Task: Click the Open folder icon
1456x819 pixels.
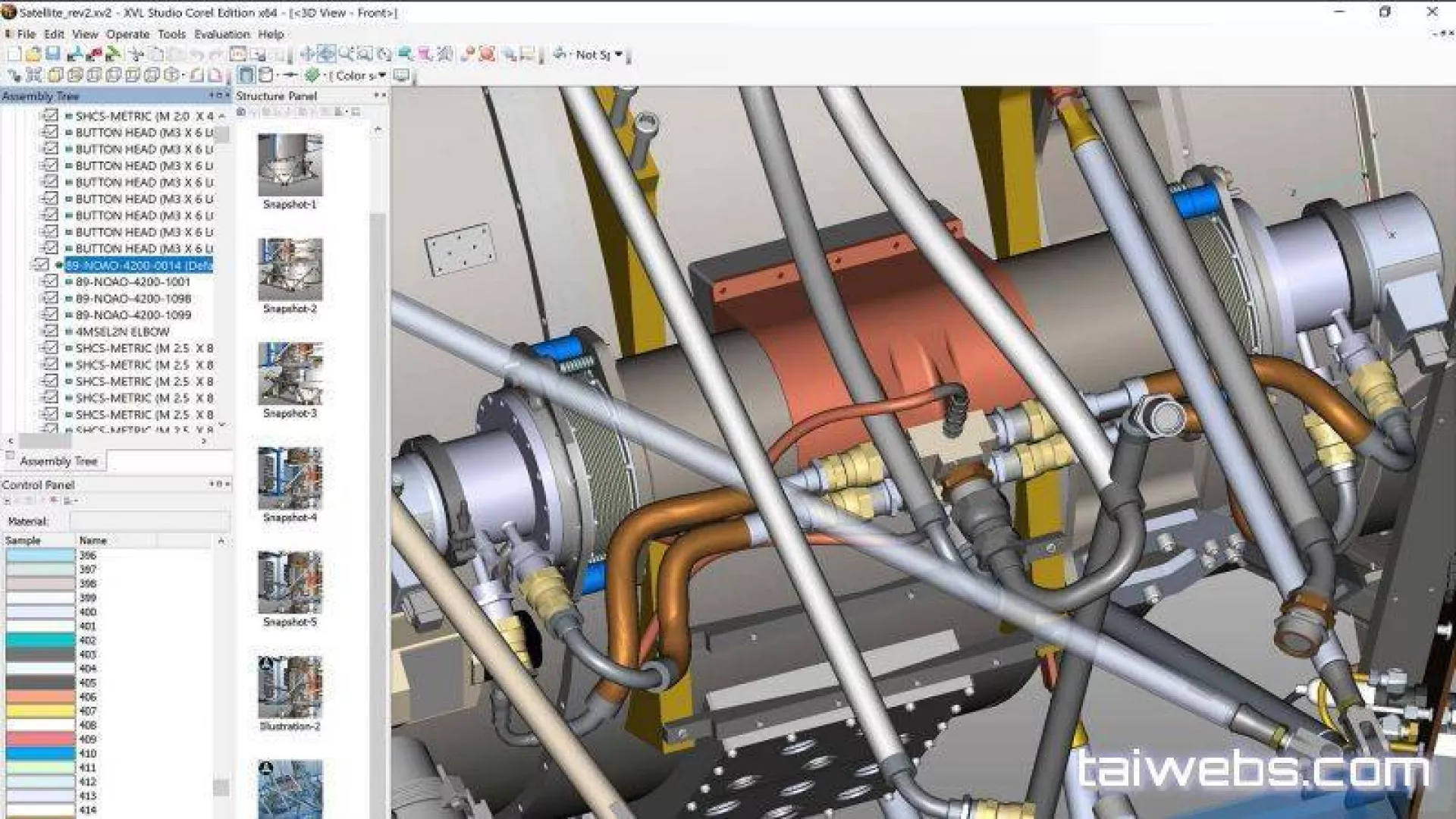Action: click(x=33, y=54)
